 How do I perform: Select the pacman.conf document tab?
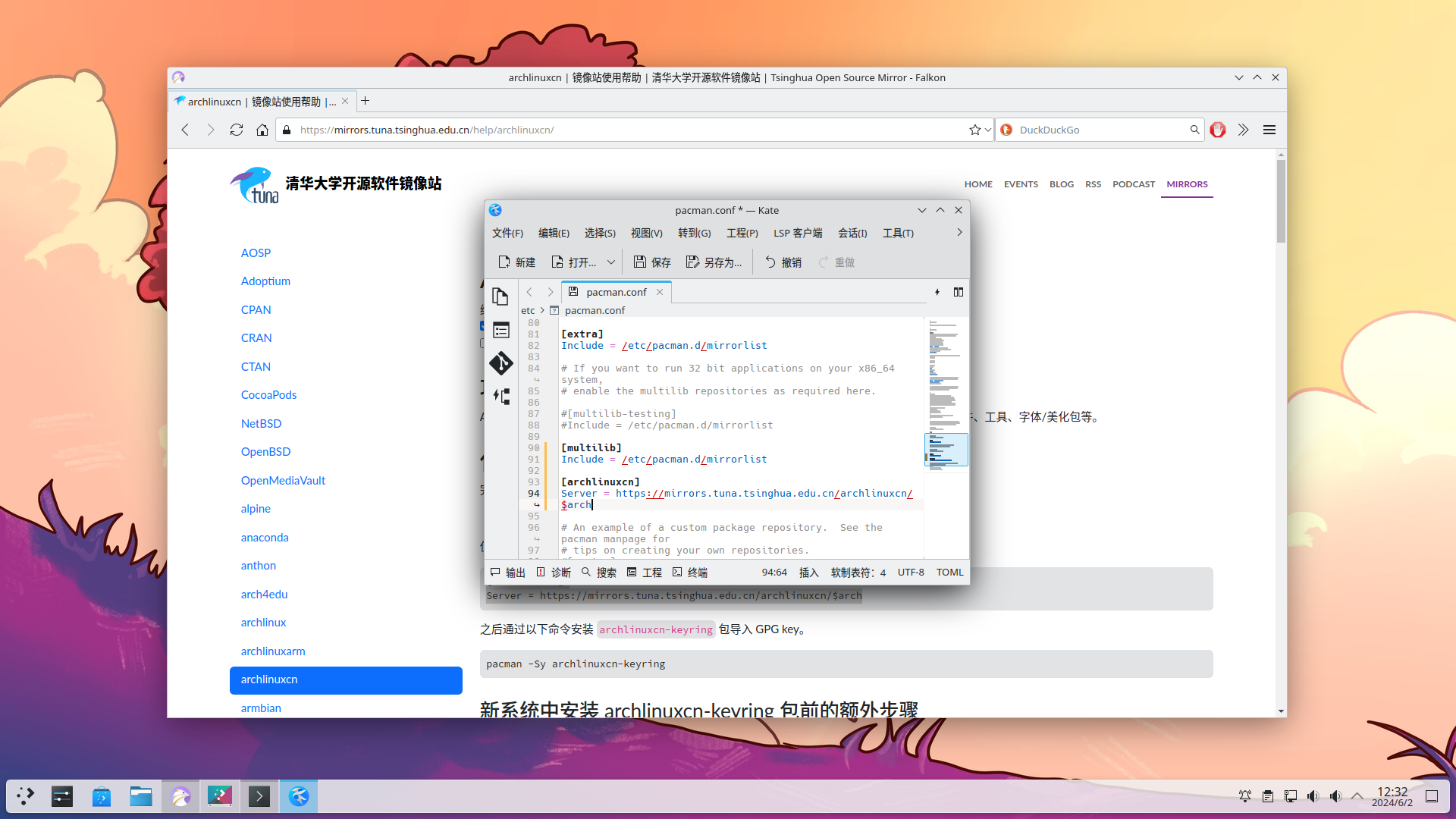click(x=616, y=292)
